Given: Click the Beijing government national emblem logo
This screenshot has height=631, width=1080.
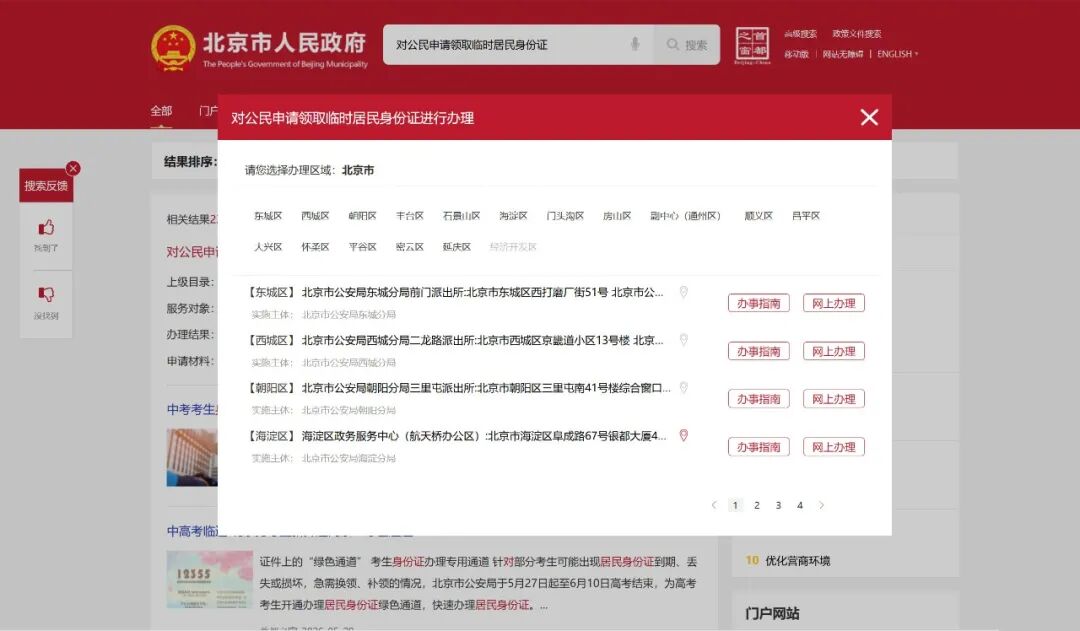Looking at the screenshot, I should (173, 48).
